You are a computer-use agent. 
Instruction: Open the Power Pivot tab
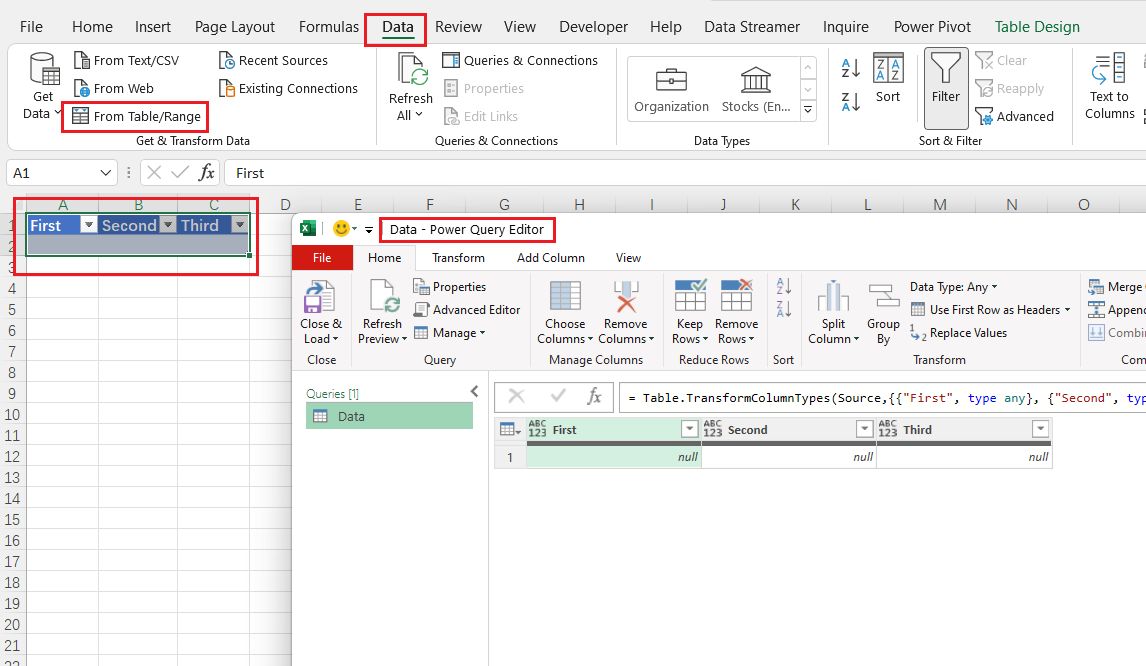(x=932, y=27)
